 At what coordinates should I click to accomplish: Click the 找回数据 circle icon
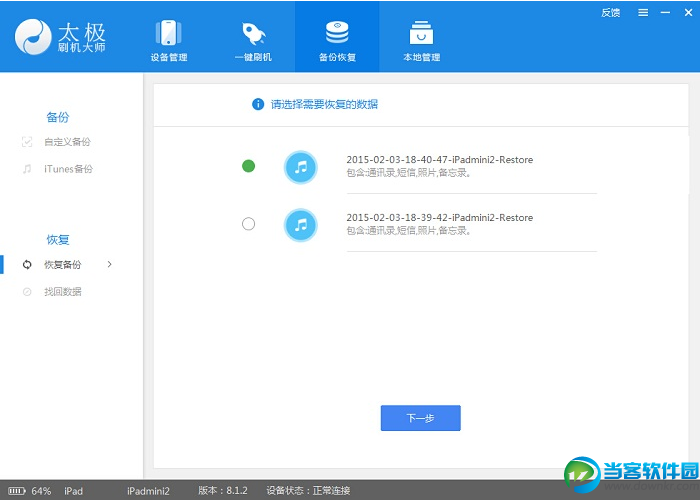point(27,292)
